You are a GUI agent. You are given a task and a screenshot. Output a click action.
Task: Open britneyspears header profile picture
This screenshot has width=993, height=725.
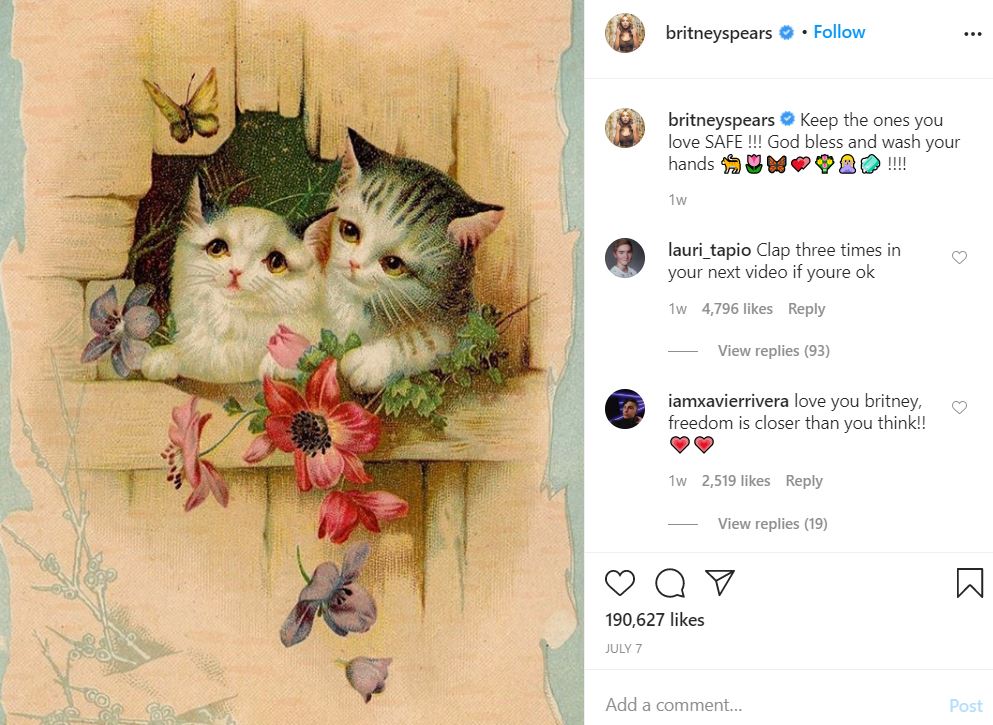point(625,33)
